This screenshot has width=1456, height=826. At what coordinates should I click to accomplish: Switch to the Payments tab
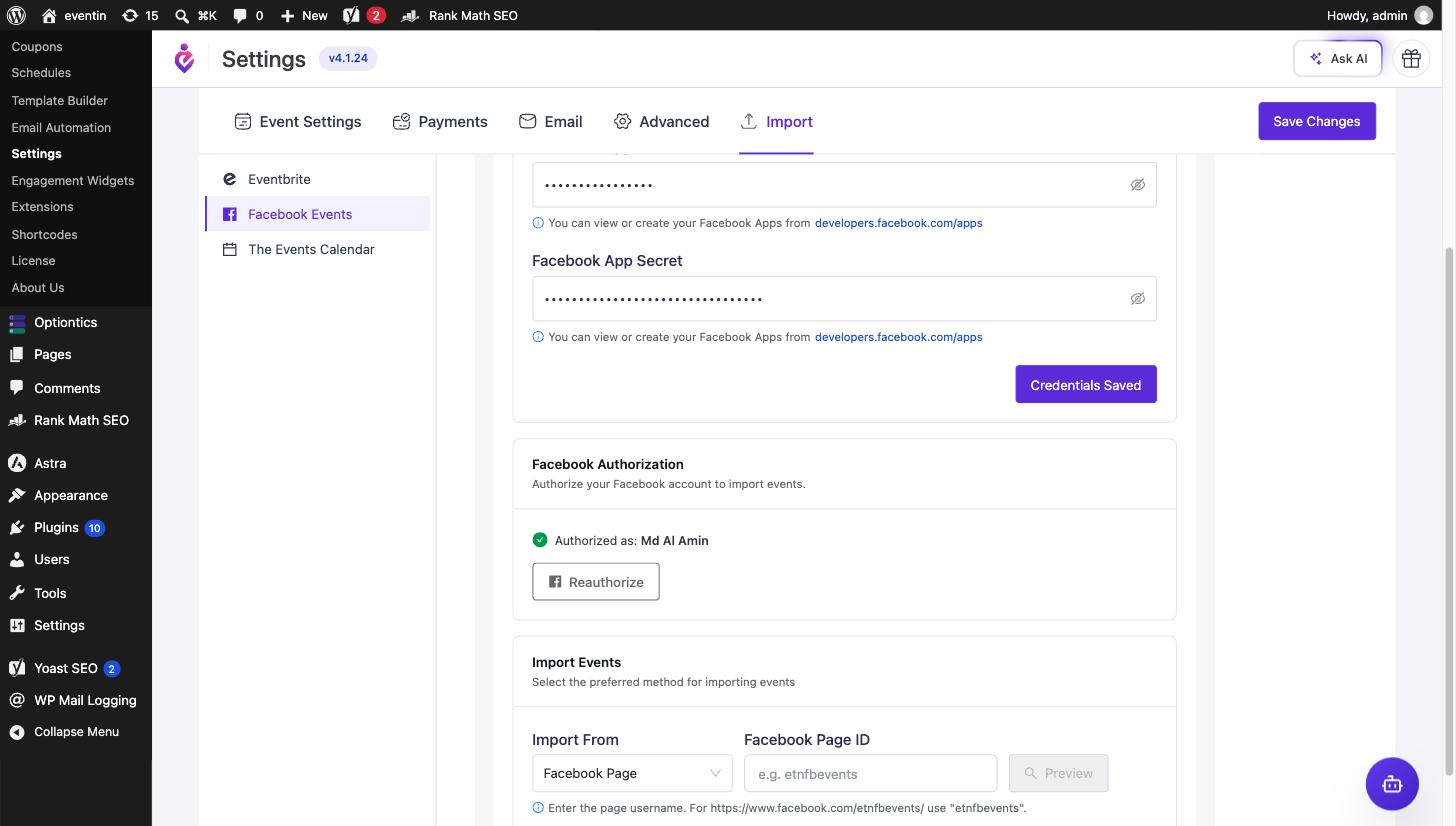tap(440, 121)
